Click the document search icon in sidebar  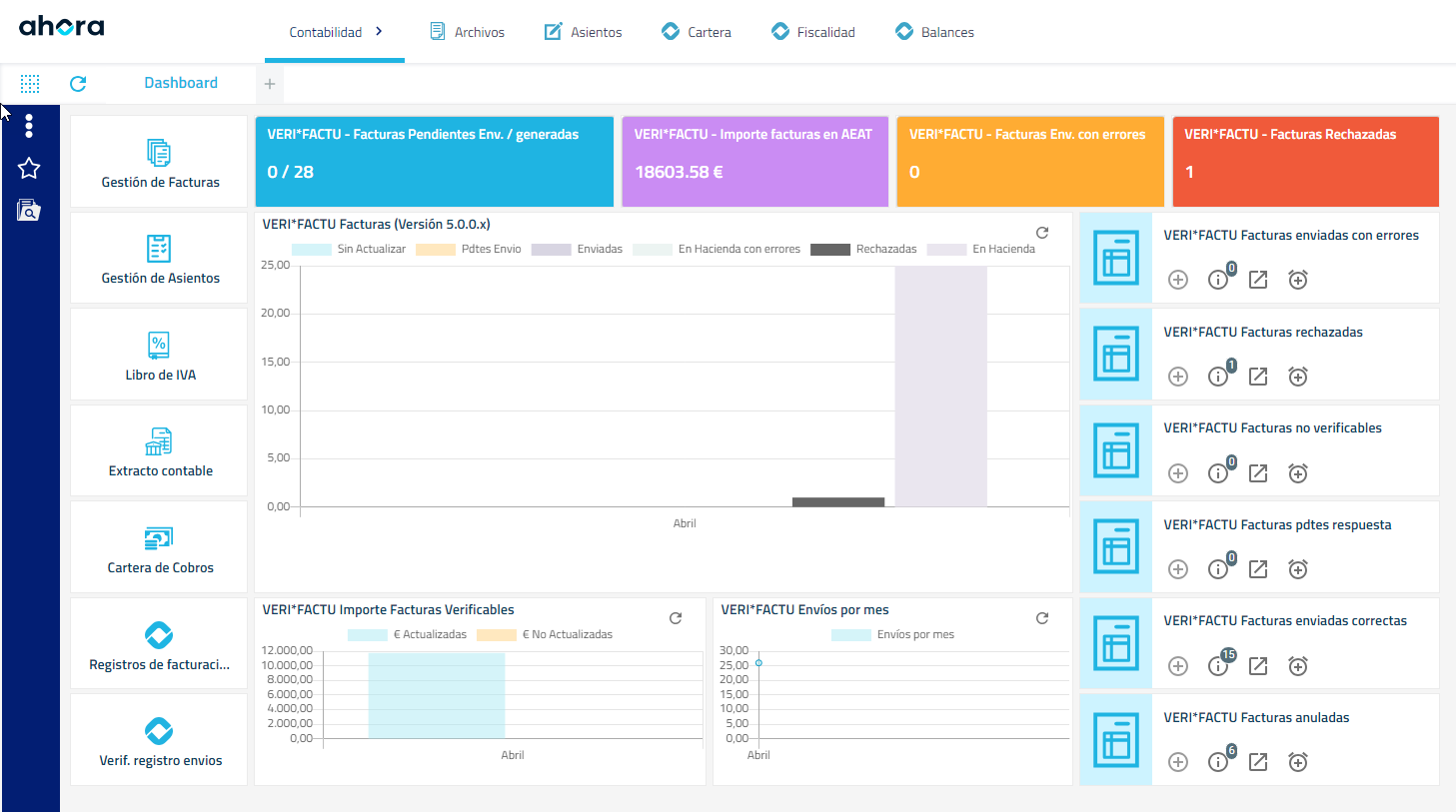click(29, 210)
